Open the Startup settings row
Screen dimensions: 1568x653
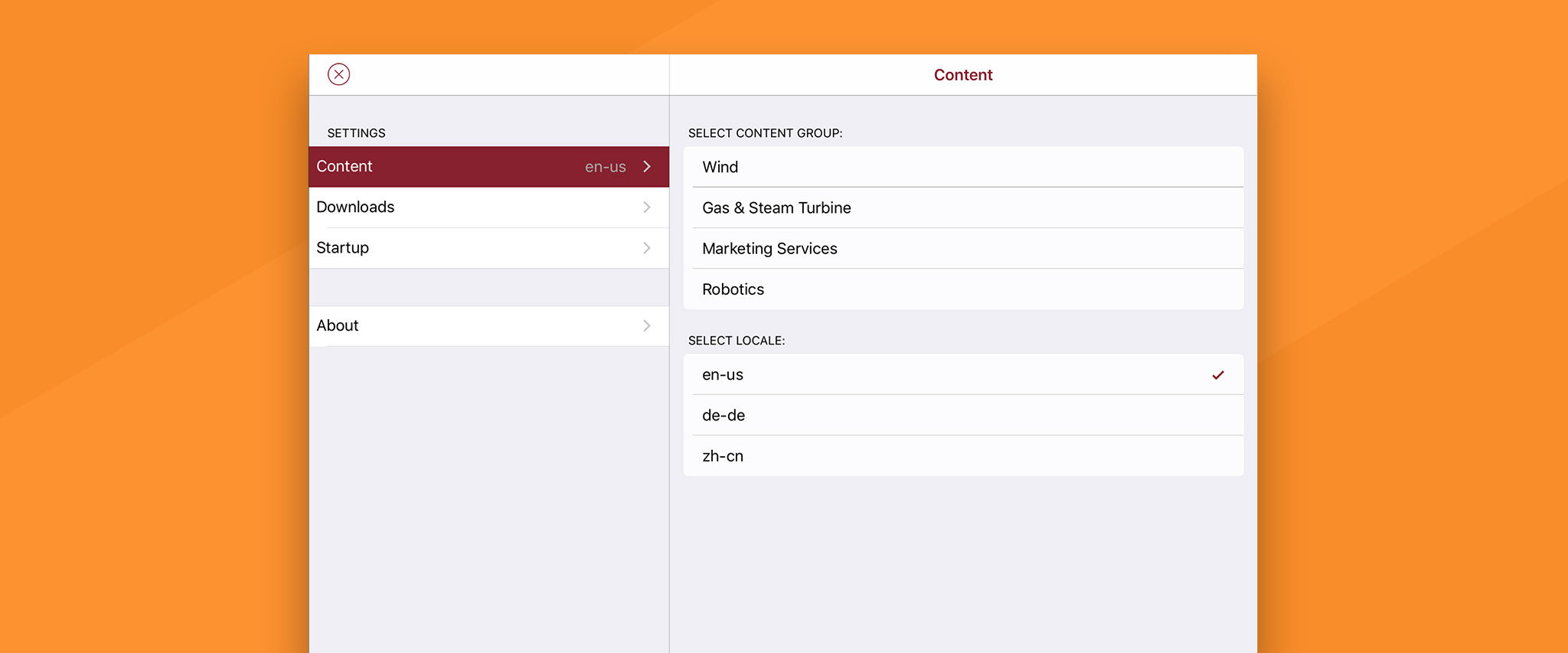click(x=489, y=248)
